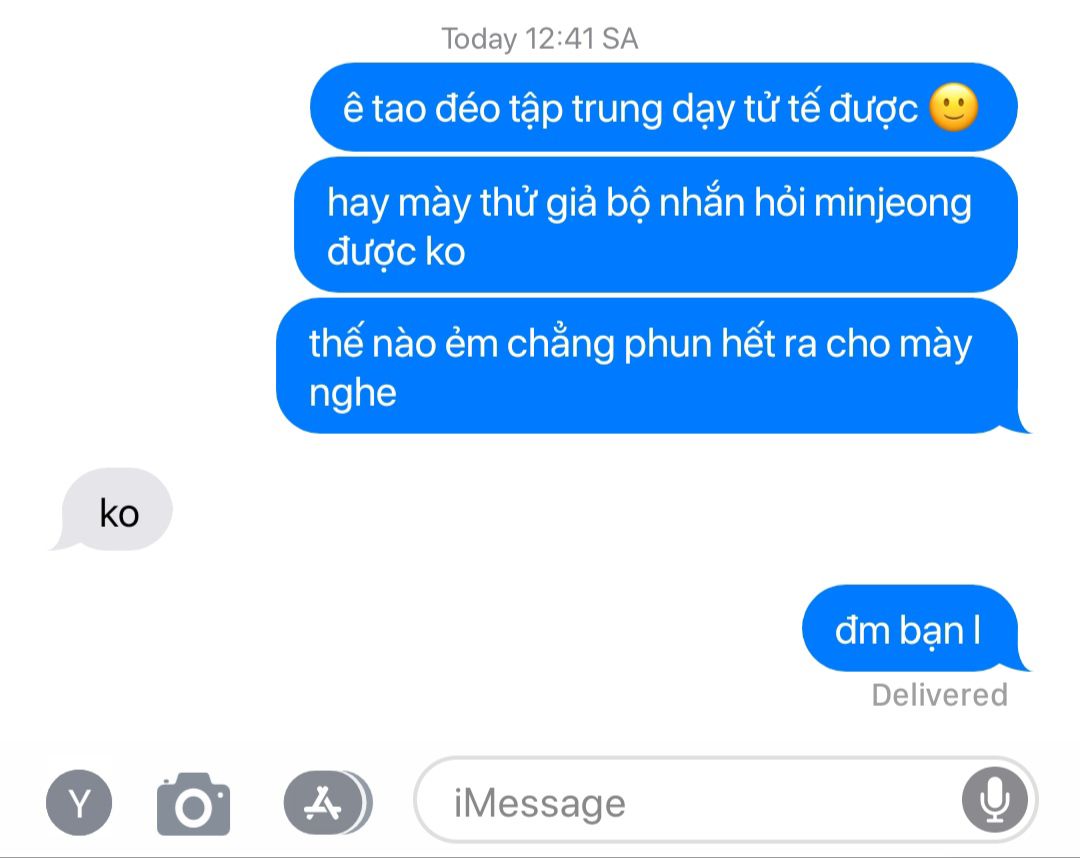The width and height of the screenshot is (1080, 858).
Task: Click the word "minjeong" in the message
Action: [x=893, y=205]
